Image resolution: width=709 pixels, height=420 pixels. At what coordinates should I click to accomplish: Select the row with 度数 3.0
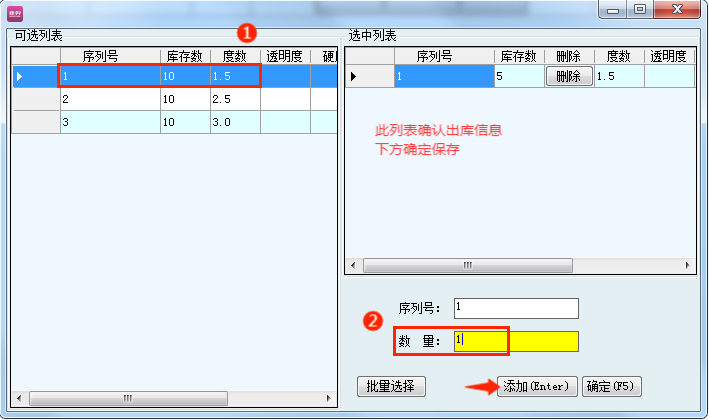(234, 122)
